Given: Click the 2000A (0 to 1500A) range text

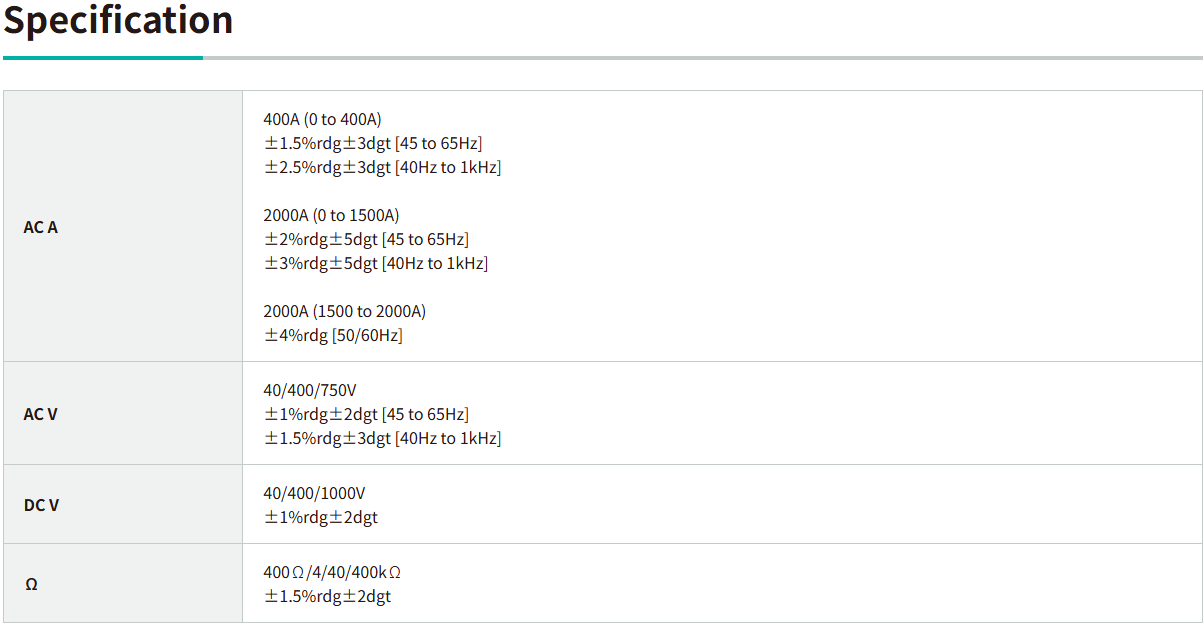Looking at the screenshot, I should coord(331,215).
